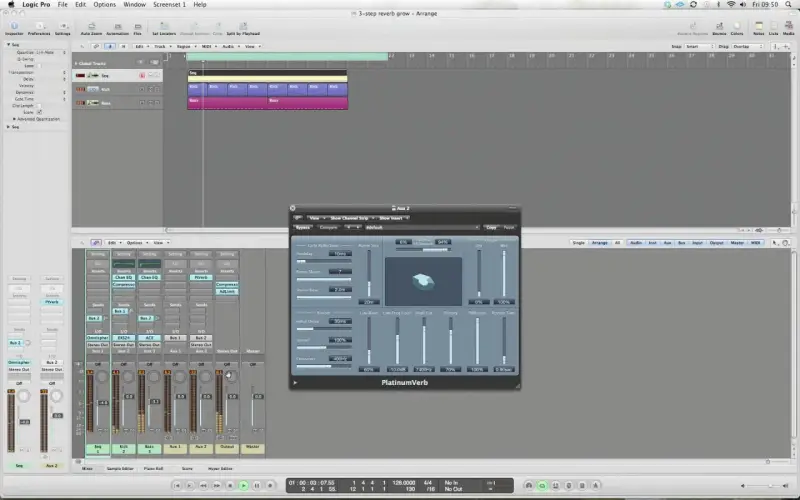Toggle the Loop checkbox in Inspector
This screenshot has height=500, width=800.
point(39,66)
